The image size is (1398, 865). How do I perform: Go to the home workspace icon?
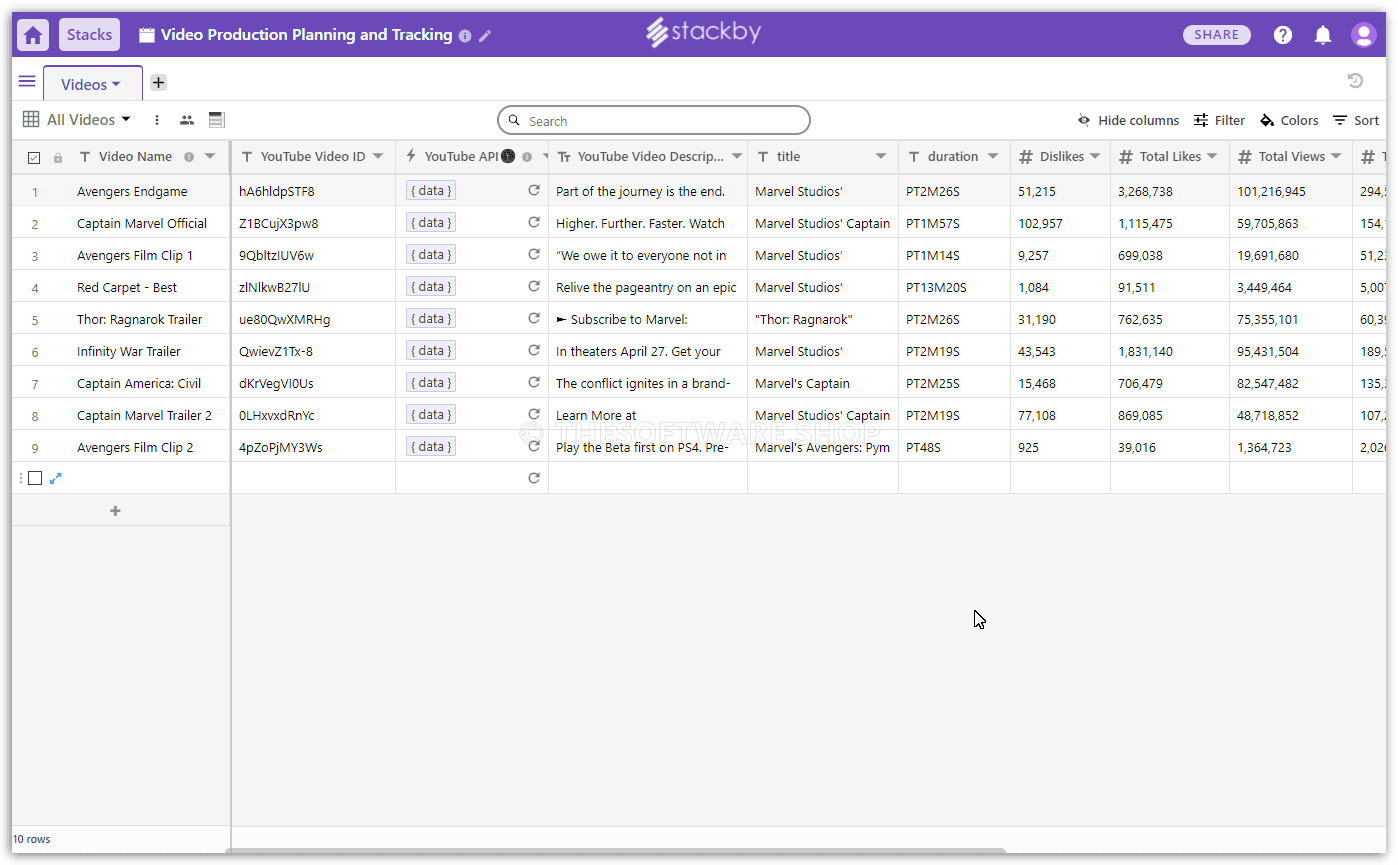33,35
